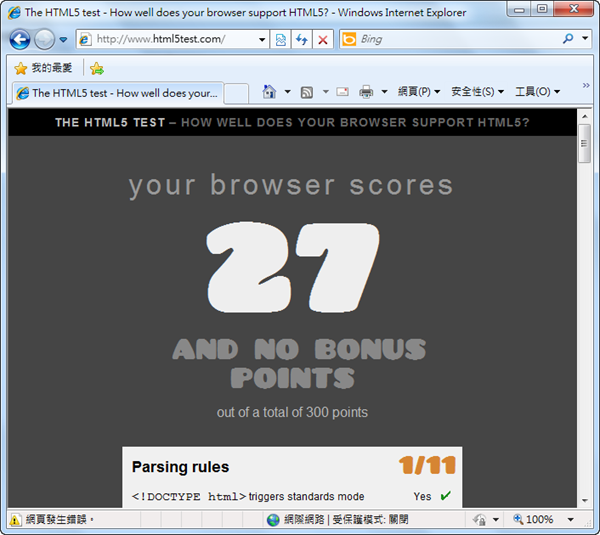Viewport: 600px width, 535px height.
Task: Click the Internet Explorer title bar icon
Action: coord(15,12)
